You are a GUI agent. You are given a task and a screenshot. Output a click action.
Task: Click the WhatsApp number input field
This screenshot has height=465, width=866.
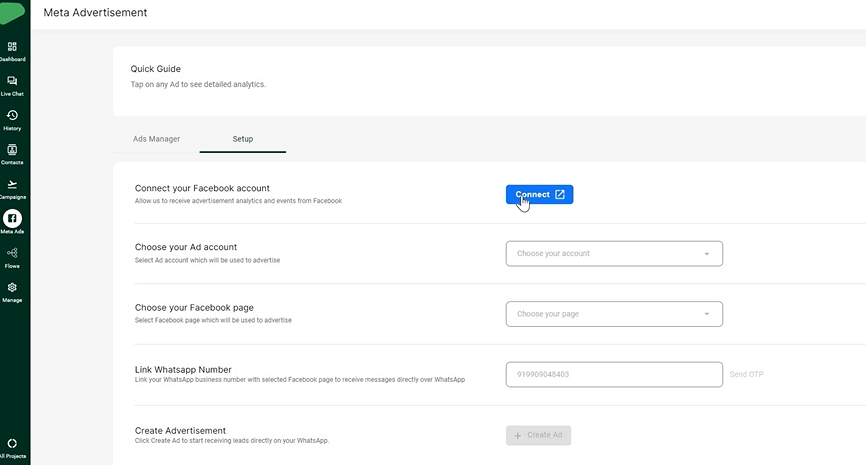tap(614, 374)
